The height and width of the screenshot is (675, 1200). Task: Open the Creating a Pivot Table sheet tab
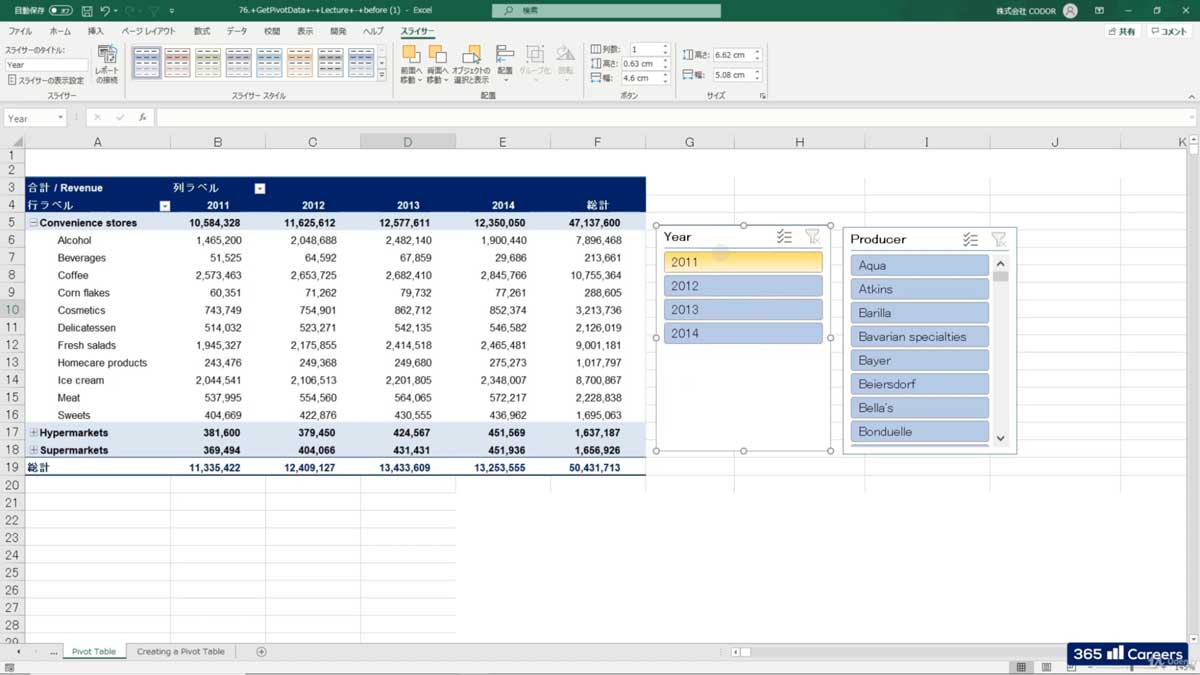pyautogui.click(x=181, y=650)
